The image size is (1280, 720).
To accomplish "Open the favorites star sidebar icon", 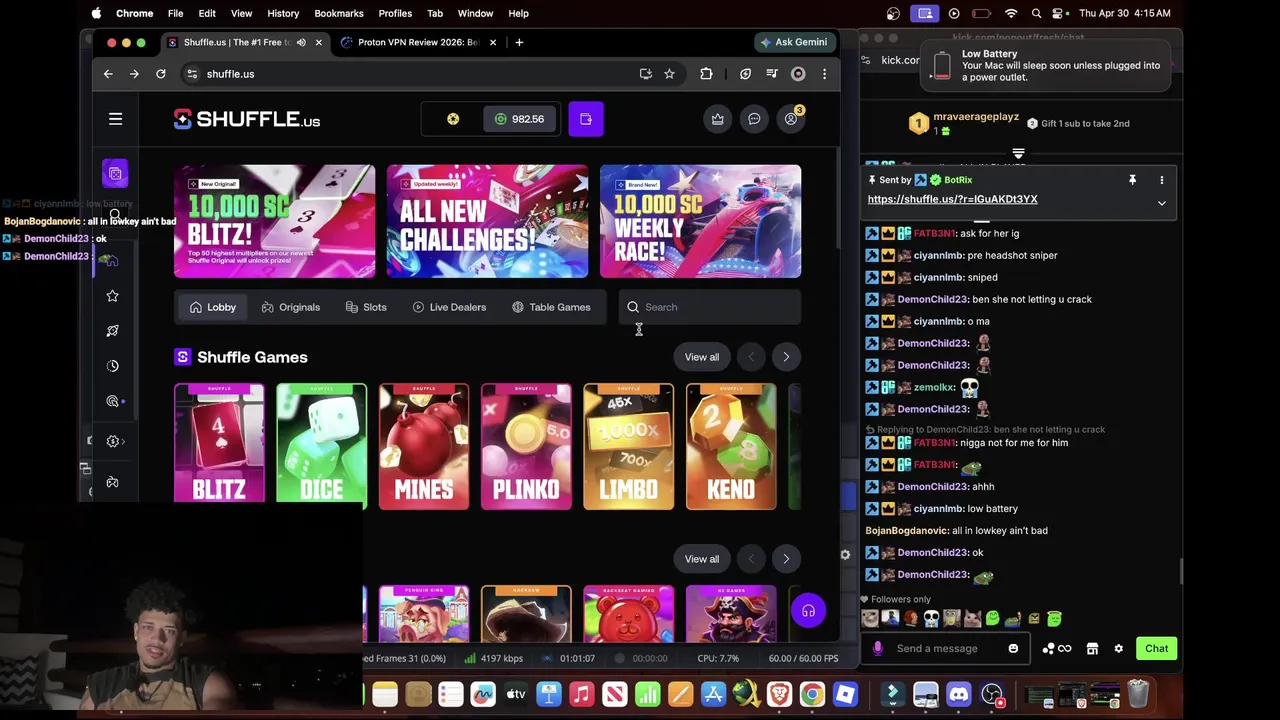I will pos(112,295).
